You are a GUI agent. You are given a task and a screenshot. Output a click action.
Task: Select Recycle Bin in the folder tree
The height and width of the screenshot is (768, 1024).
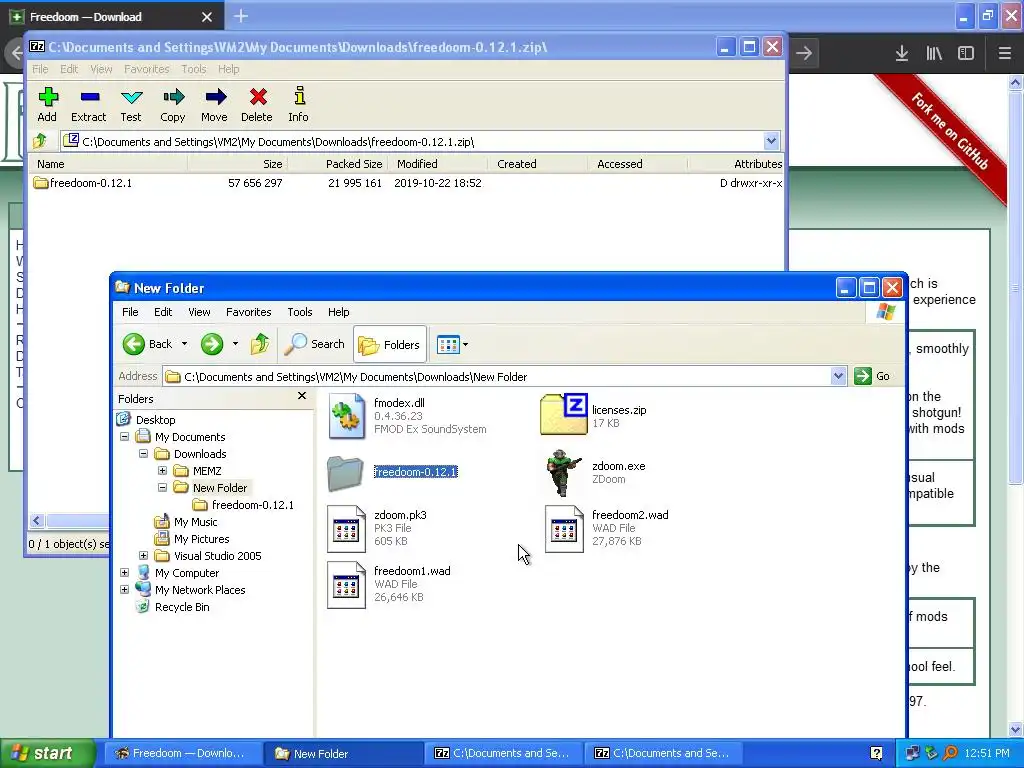(182, 606)
